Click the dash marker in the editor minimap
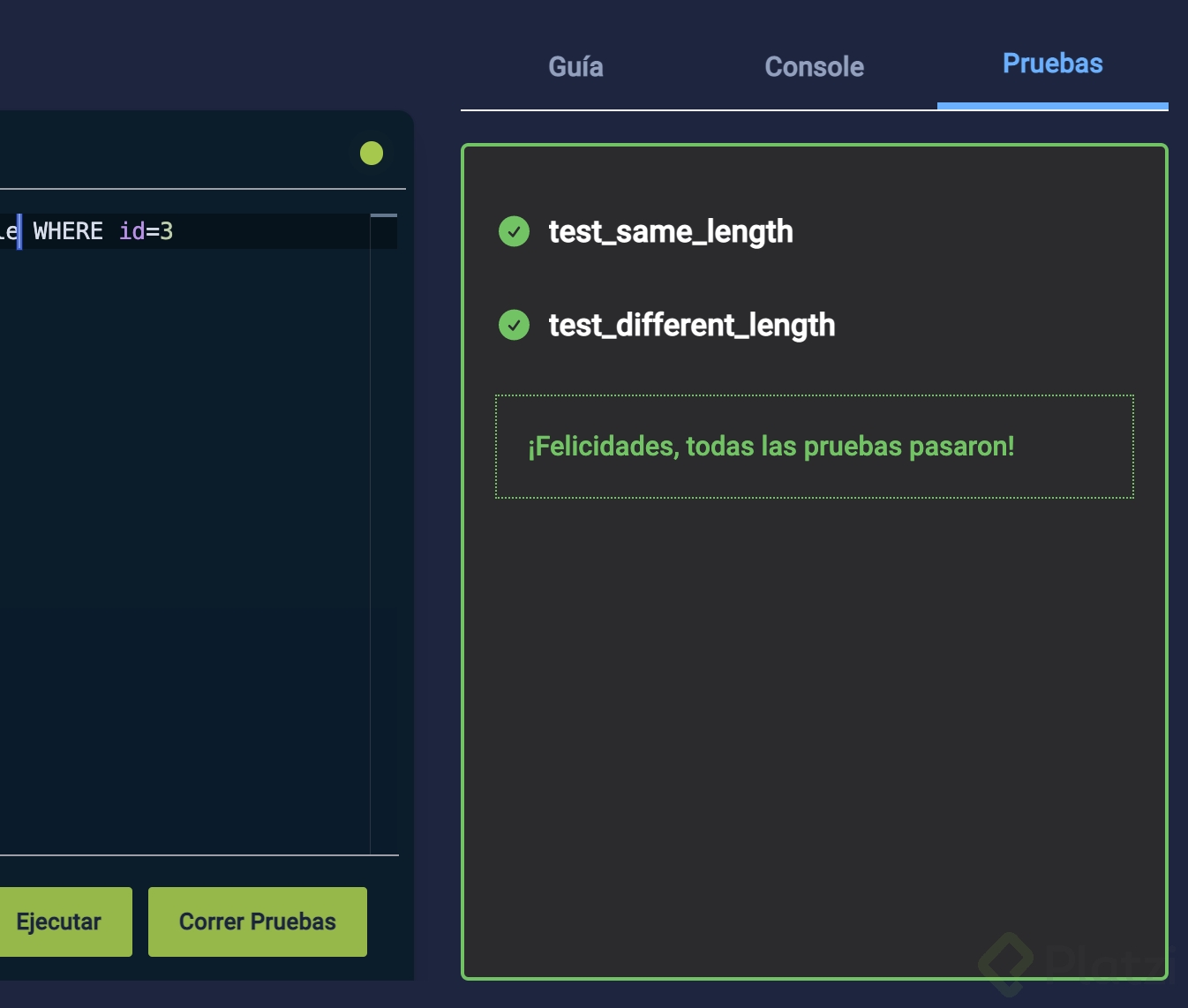The height and width of the screenshot is (1008, 1188). 383,214
